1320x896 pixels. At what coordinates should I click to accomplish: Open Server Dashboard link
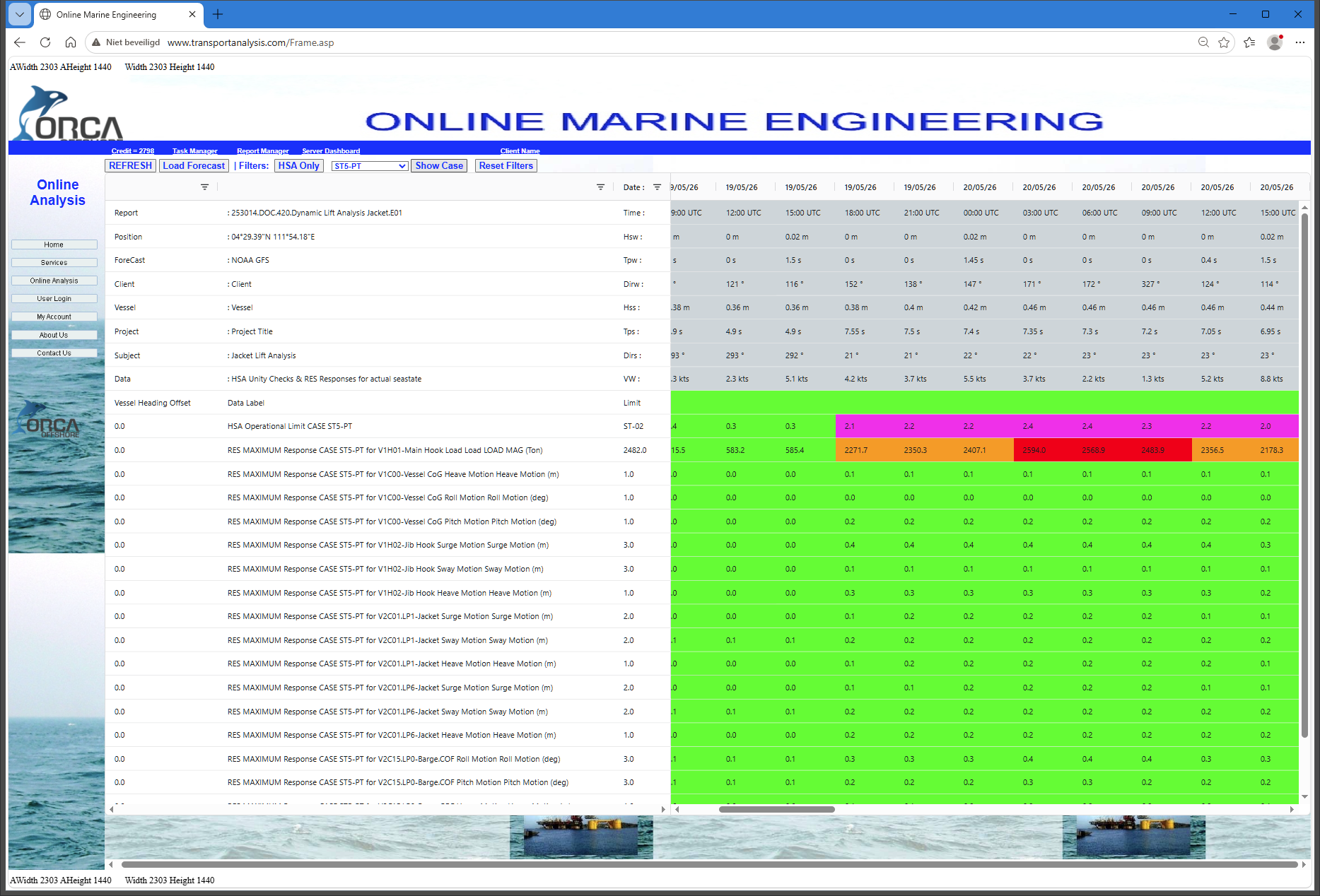[331, 151]
